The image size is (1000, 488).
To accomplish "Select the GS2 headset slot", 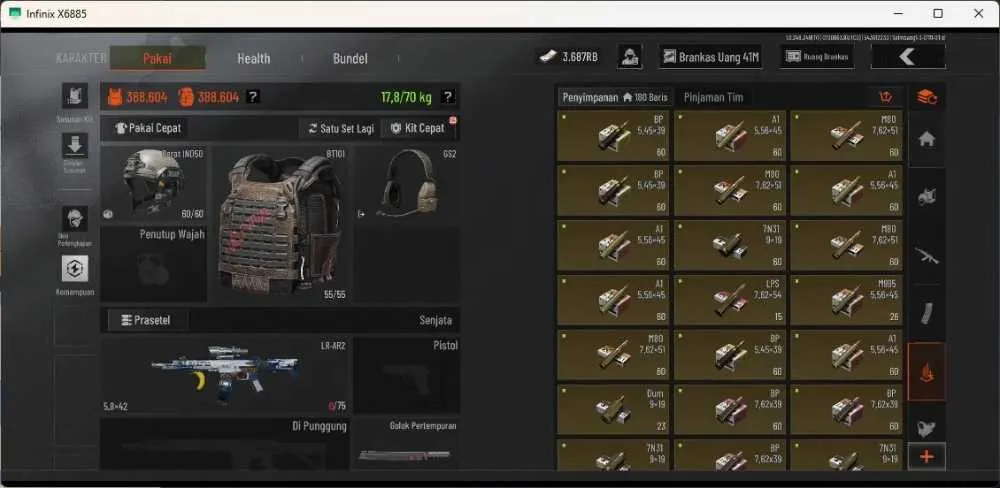I will coord(407,184).
